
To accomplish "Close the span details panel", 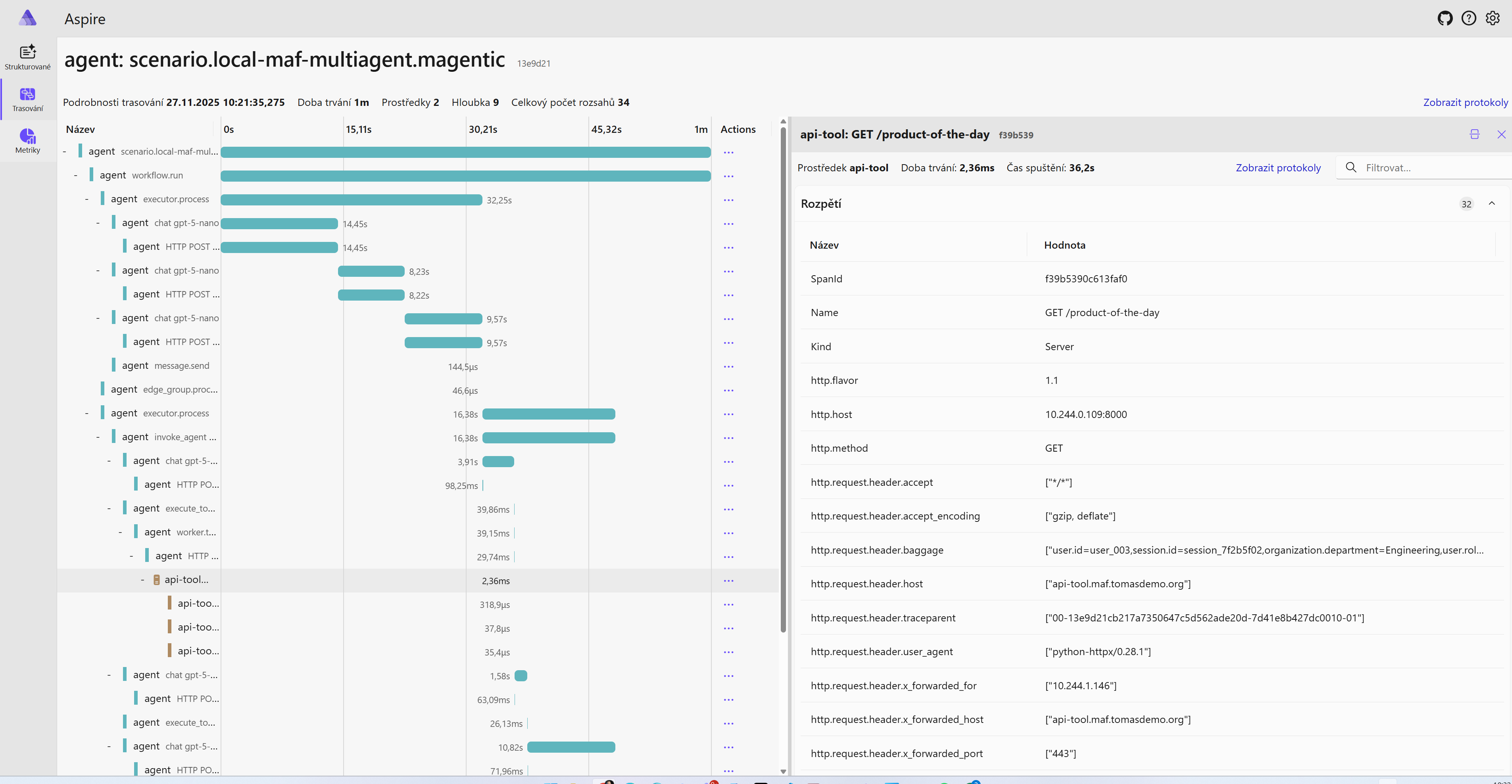I will tap(1501, 134).
